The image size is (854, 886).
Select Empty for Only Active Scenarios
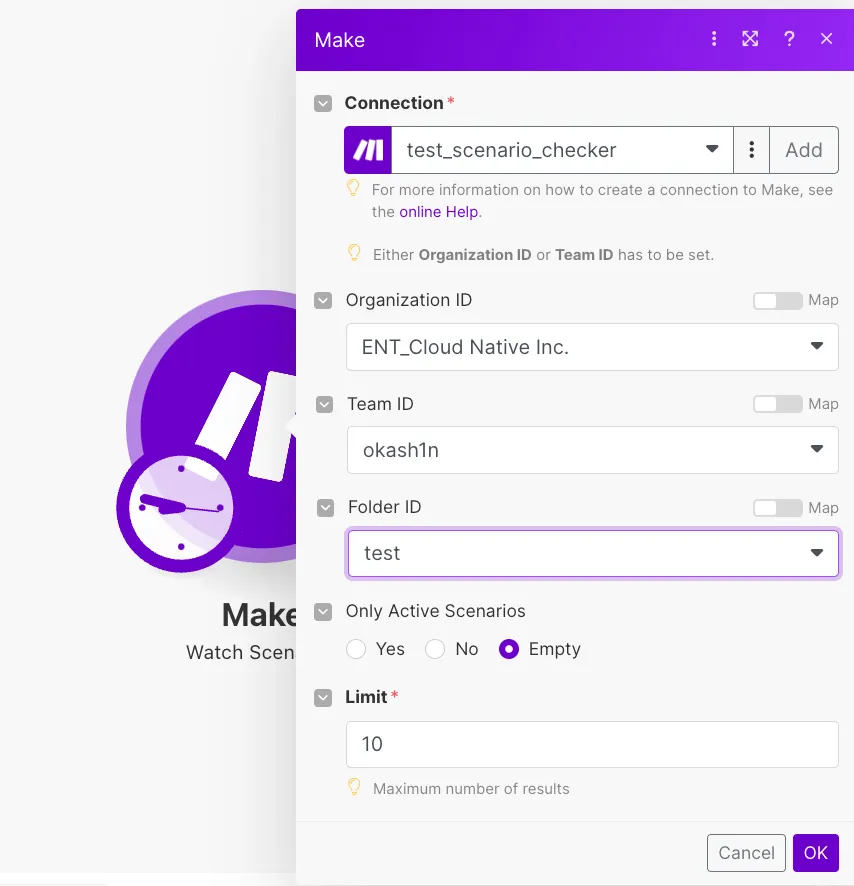coord(509,649)
